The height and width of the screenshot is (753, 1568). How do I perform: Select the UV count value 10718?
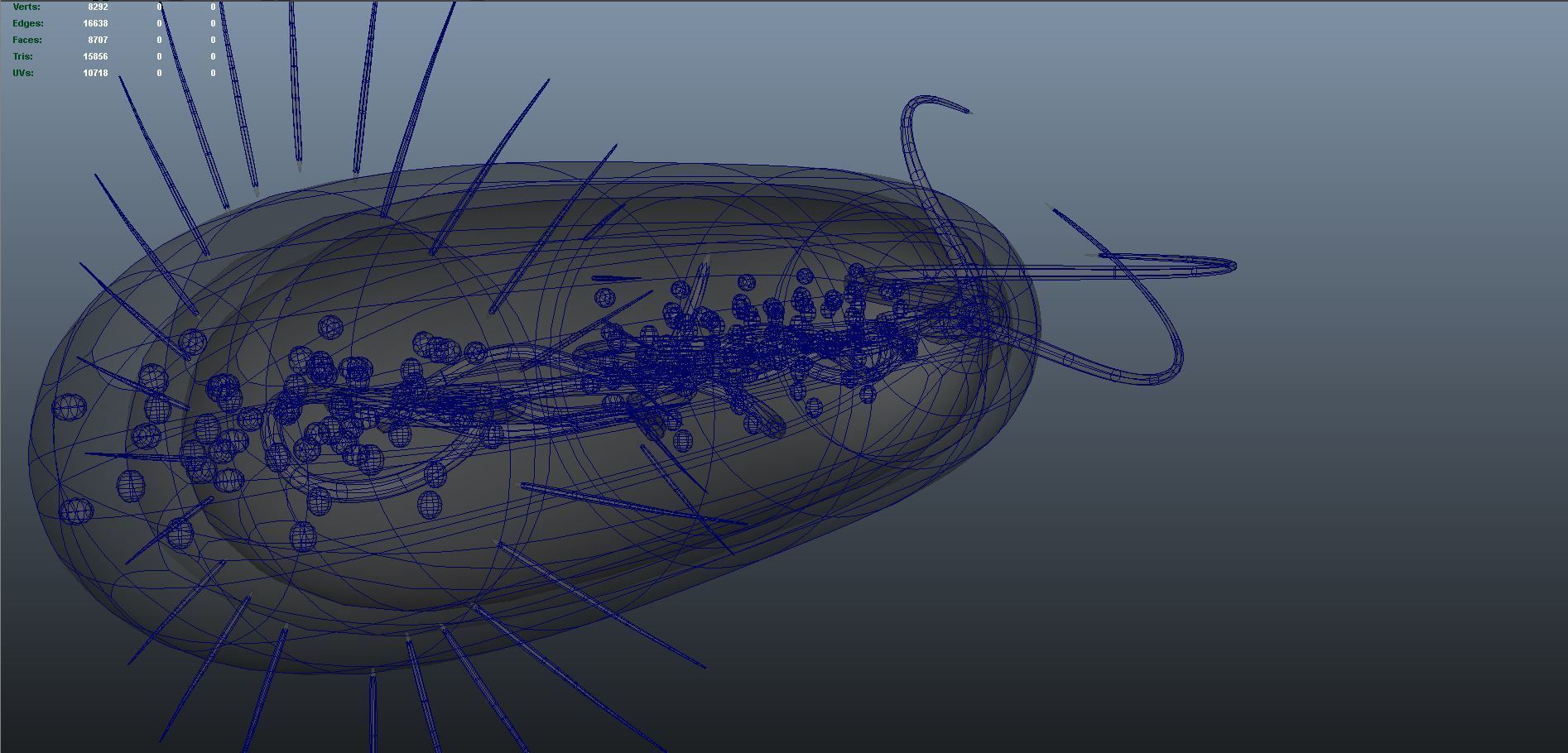(95, 73)
